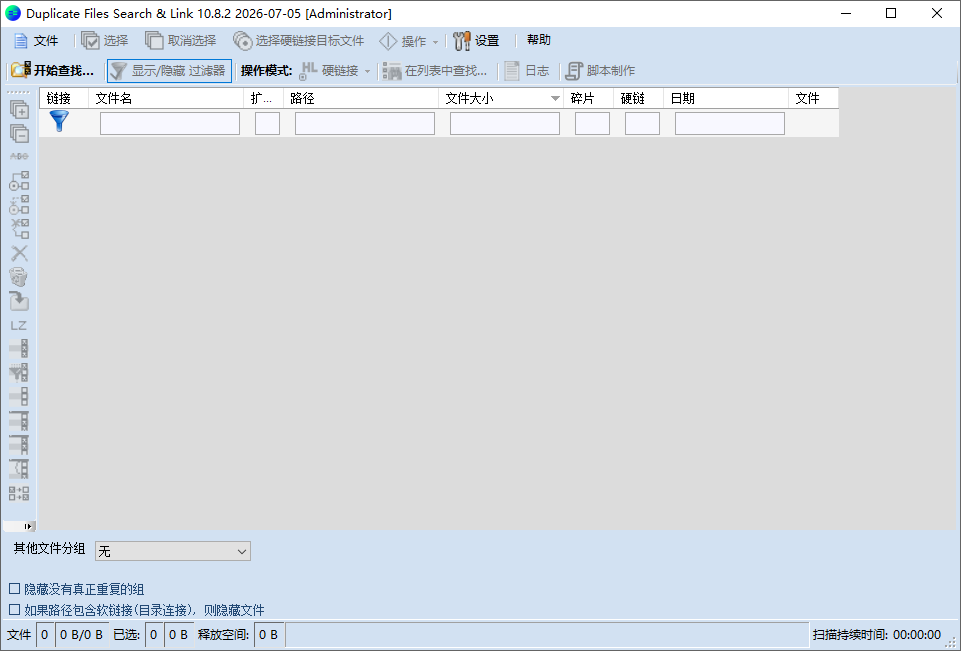Sort by the 硬链 column header

pos(639,98)
